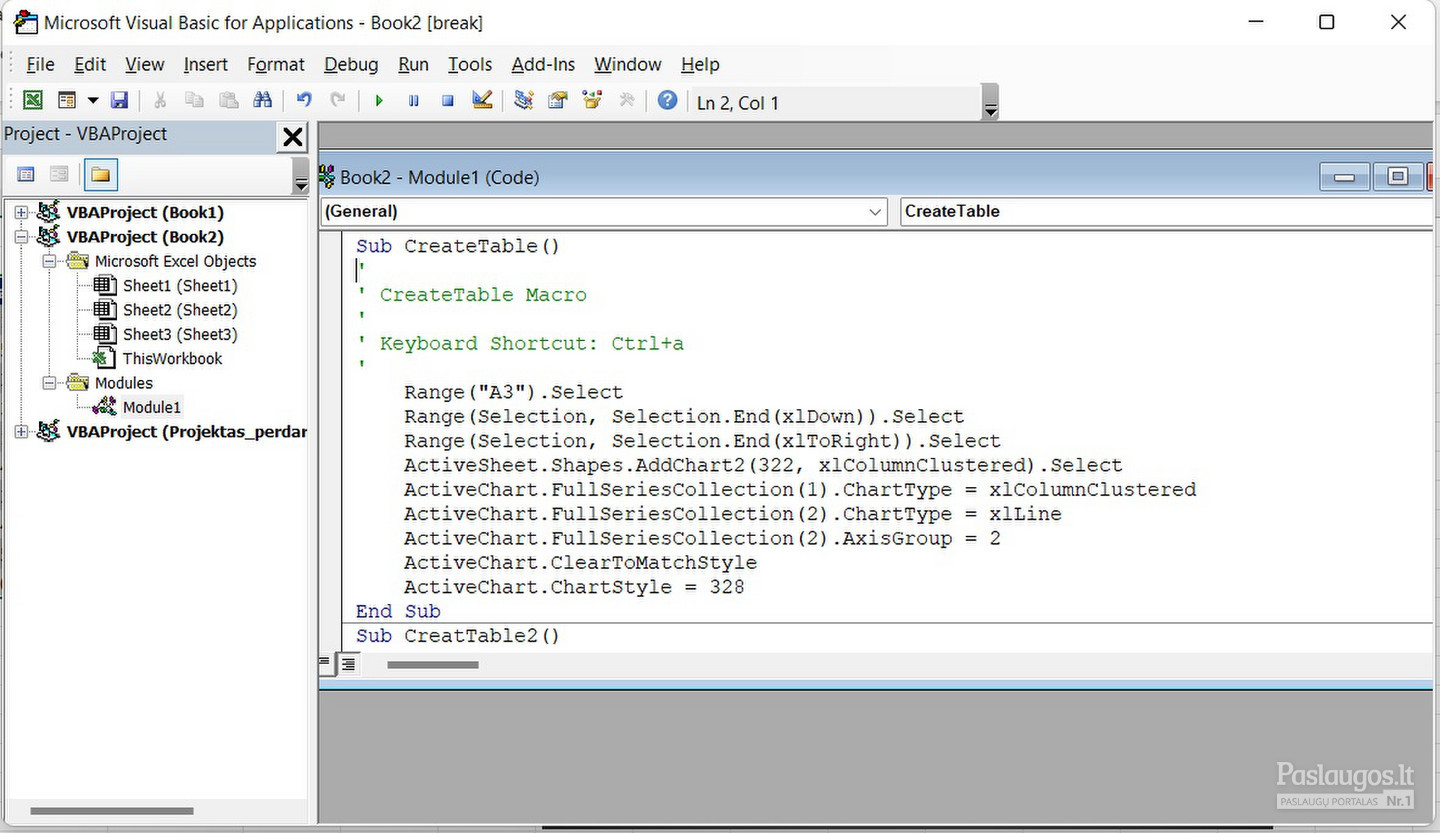Open the View menu

(x=144, y=64)
